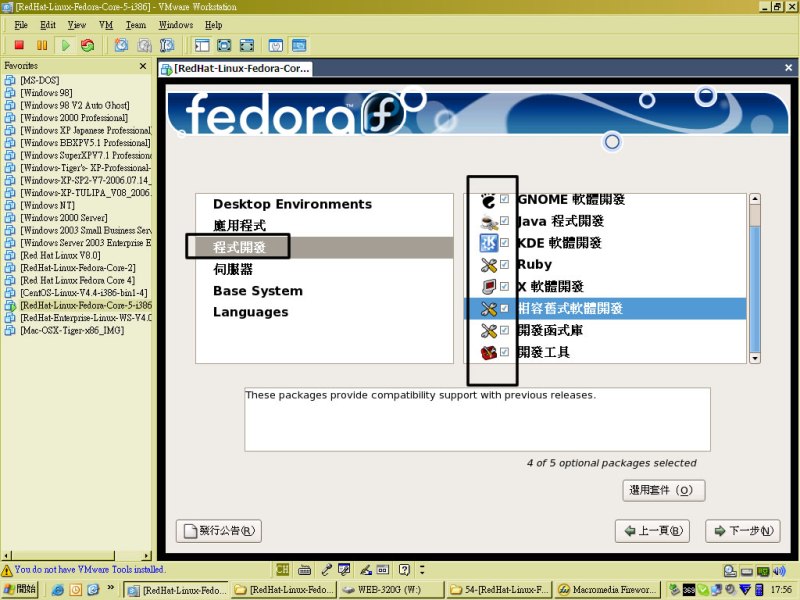Select [Red Hat Linux V8.0] in Favorites
The image size is (800, 600).
coord(60,255)
